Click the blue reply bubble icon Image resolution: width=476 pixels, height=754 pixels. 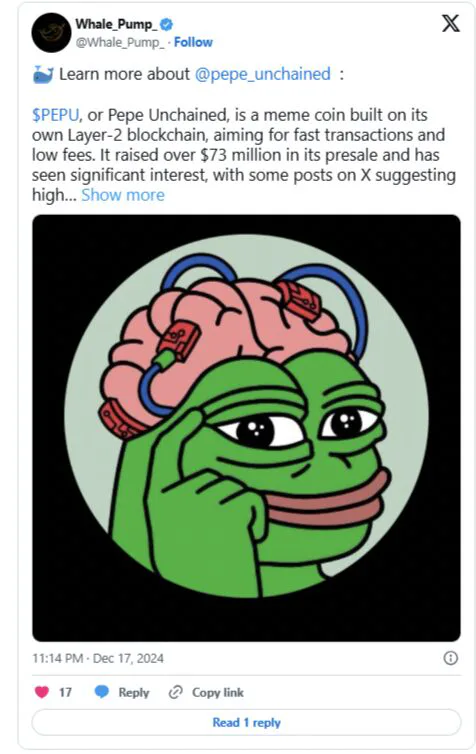[102, 692]
